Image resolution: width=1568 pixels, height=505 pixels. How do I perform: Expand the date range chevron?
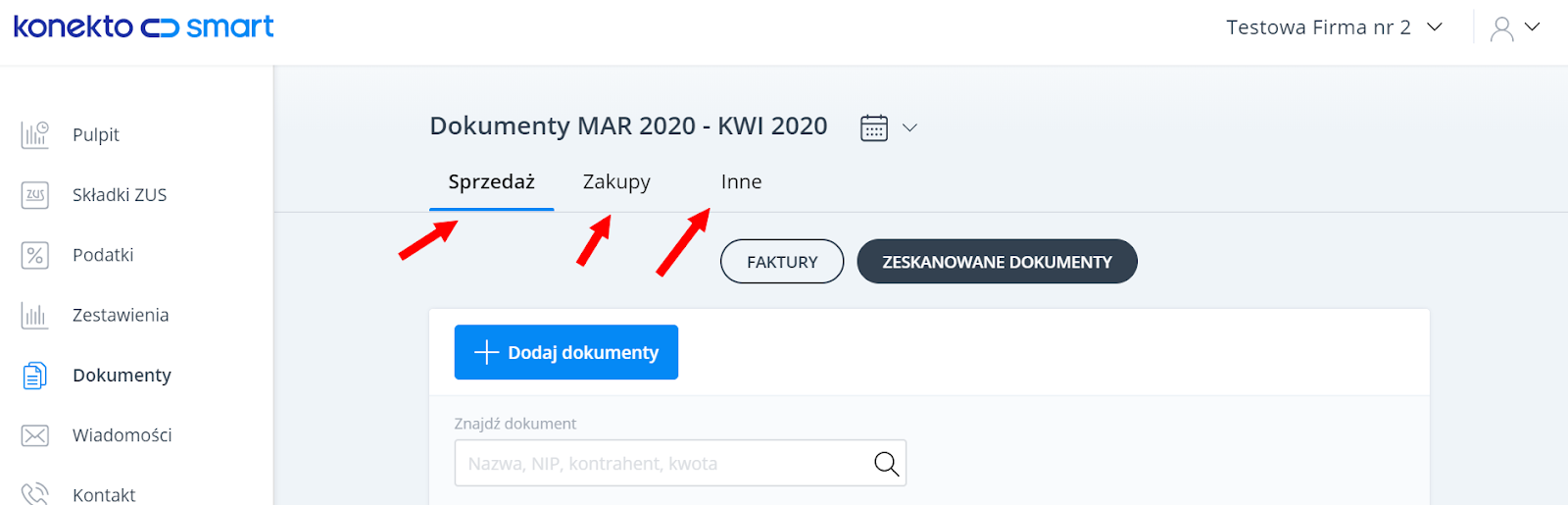909,127
